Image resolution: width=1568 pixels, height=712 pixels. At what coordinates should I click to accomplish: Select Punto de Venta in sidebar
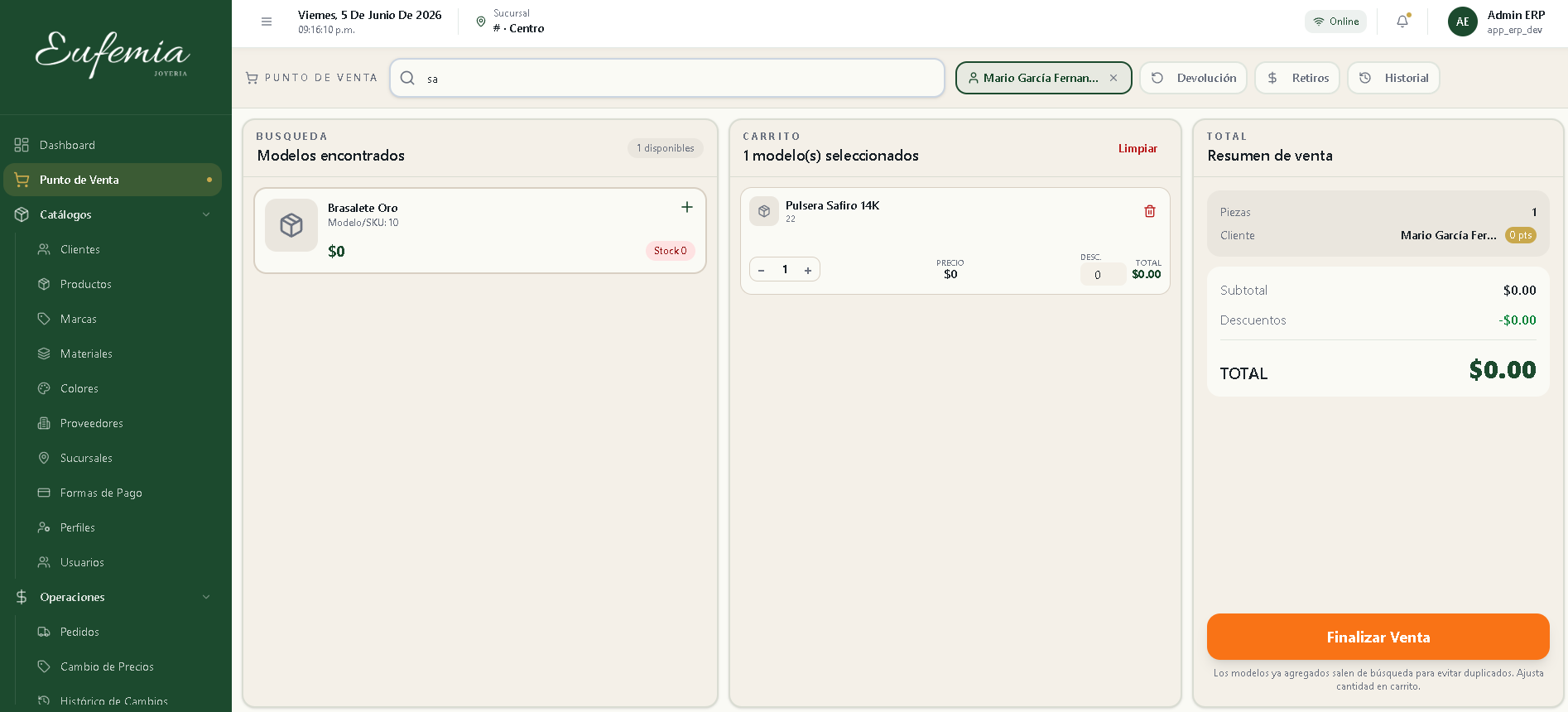(x=113, y=180)
